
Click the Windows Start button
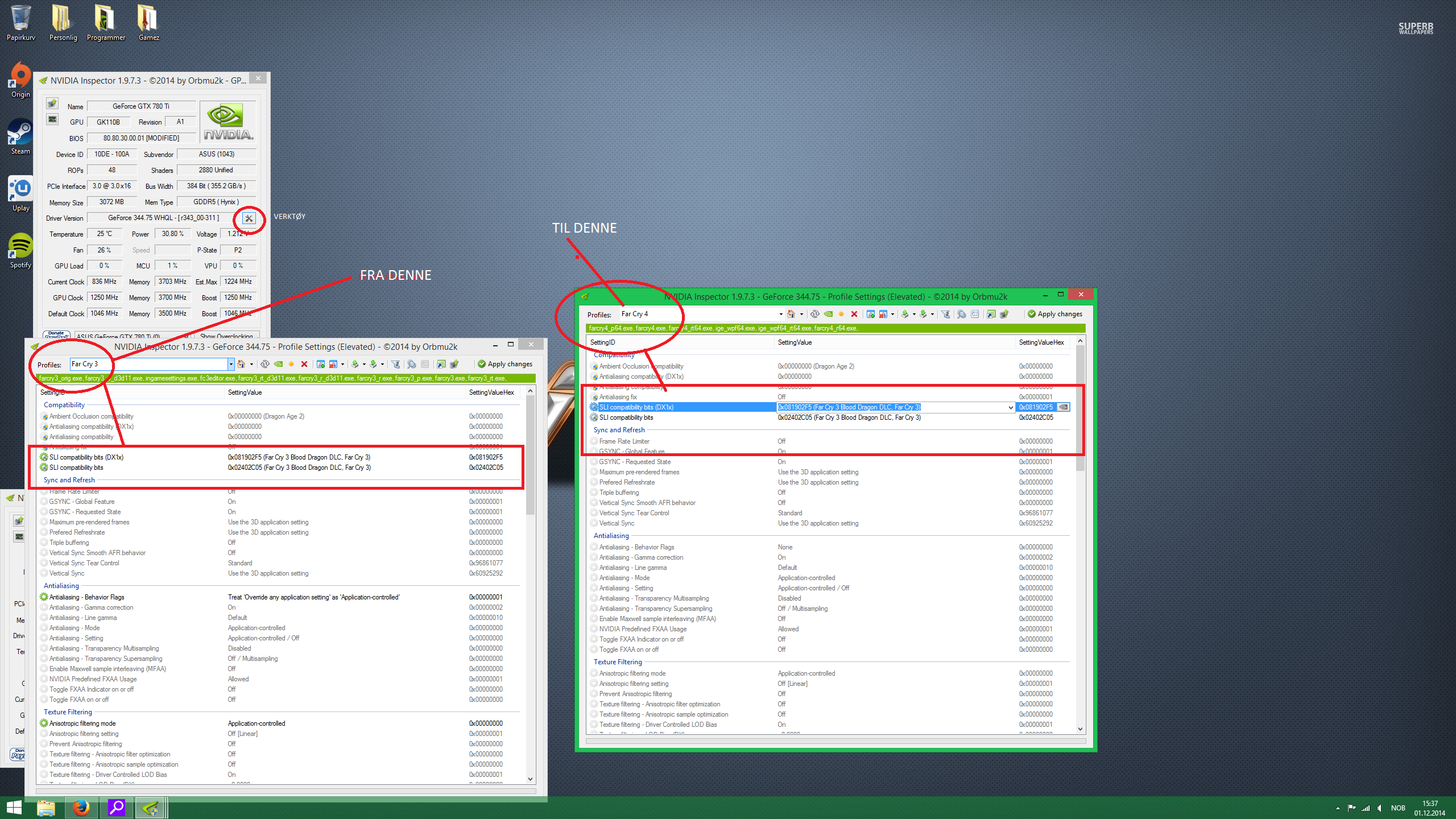pos(14,808)
